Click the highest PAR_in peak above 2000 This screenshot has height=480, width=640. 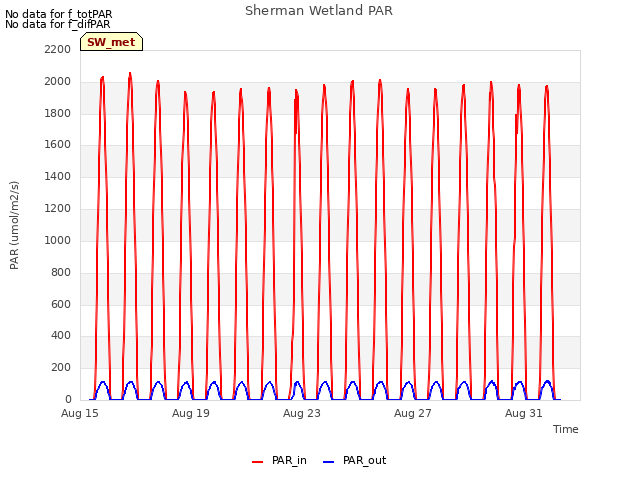tap(130, 74)
